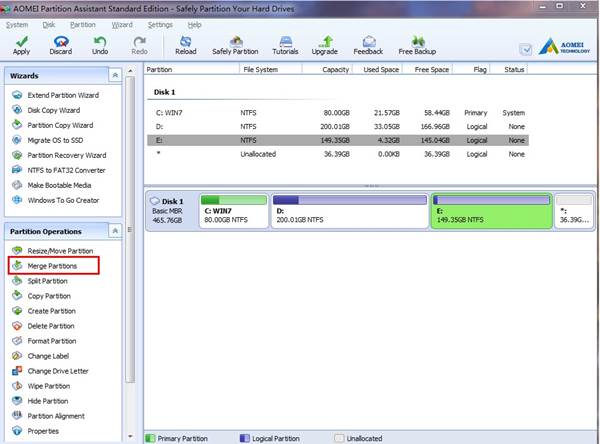The image size is (600, 444).
Task: Choose Make Bootable Media
Action: (52, 185)
